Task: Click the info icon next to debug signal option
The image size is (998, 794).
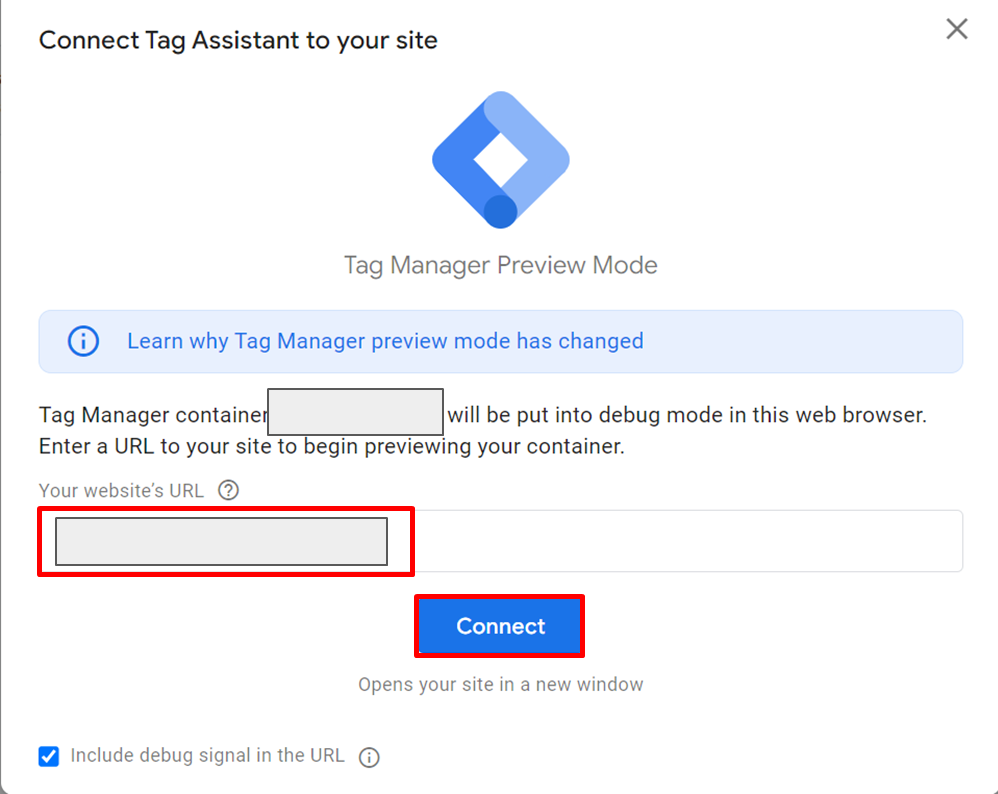Action: 369,757
